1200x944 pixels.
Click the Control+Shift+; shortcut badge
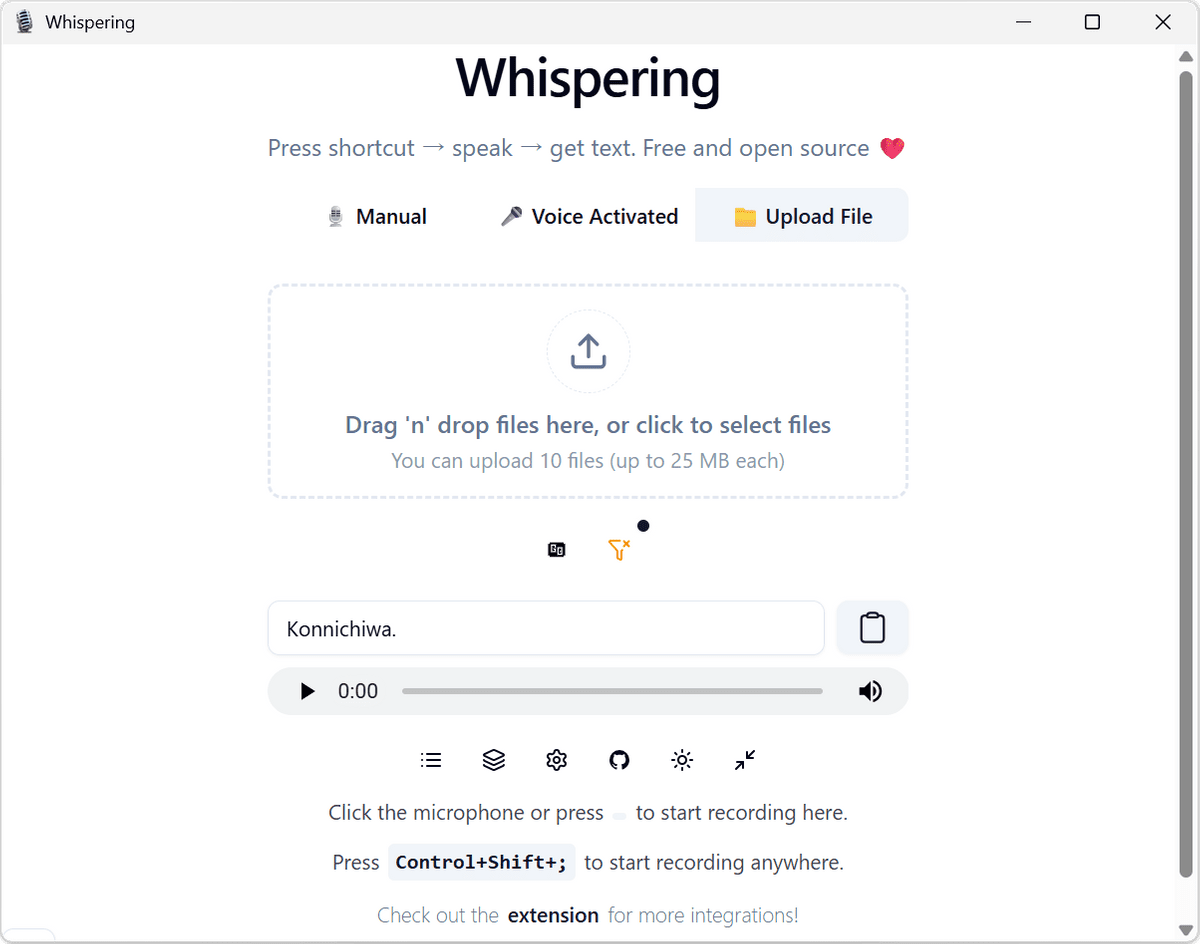tap(481, 862)
